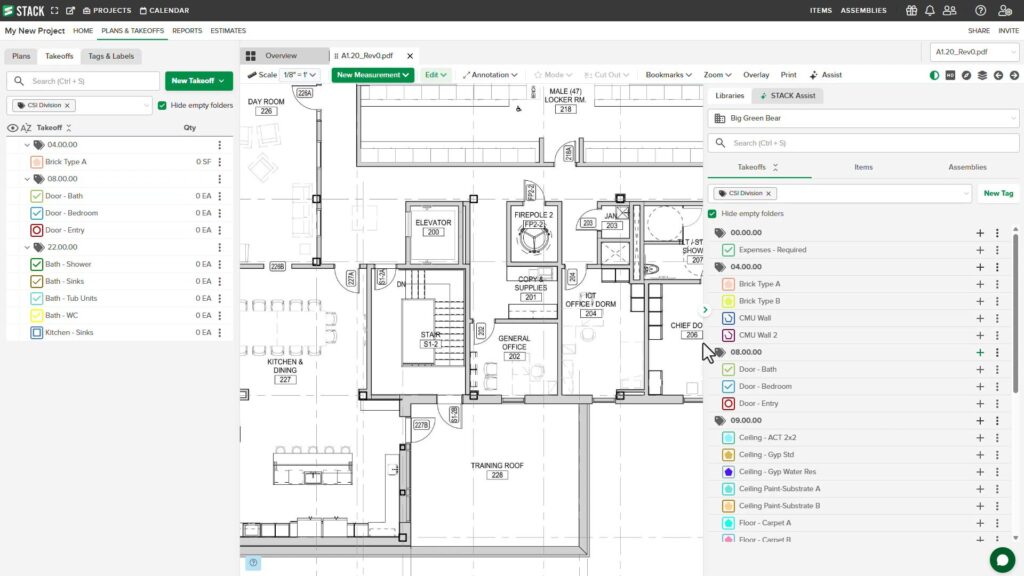Screen dimensions: 1024x576
Task: Toggle the Door - Bedroom checkbox in left list
Action: [37, 213]
